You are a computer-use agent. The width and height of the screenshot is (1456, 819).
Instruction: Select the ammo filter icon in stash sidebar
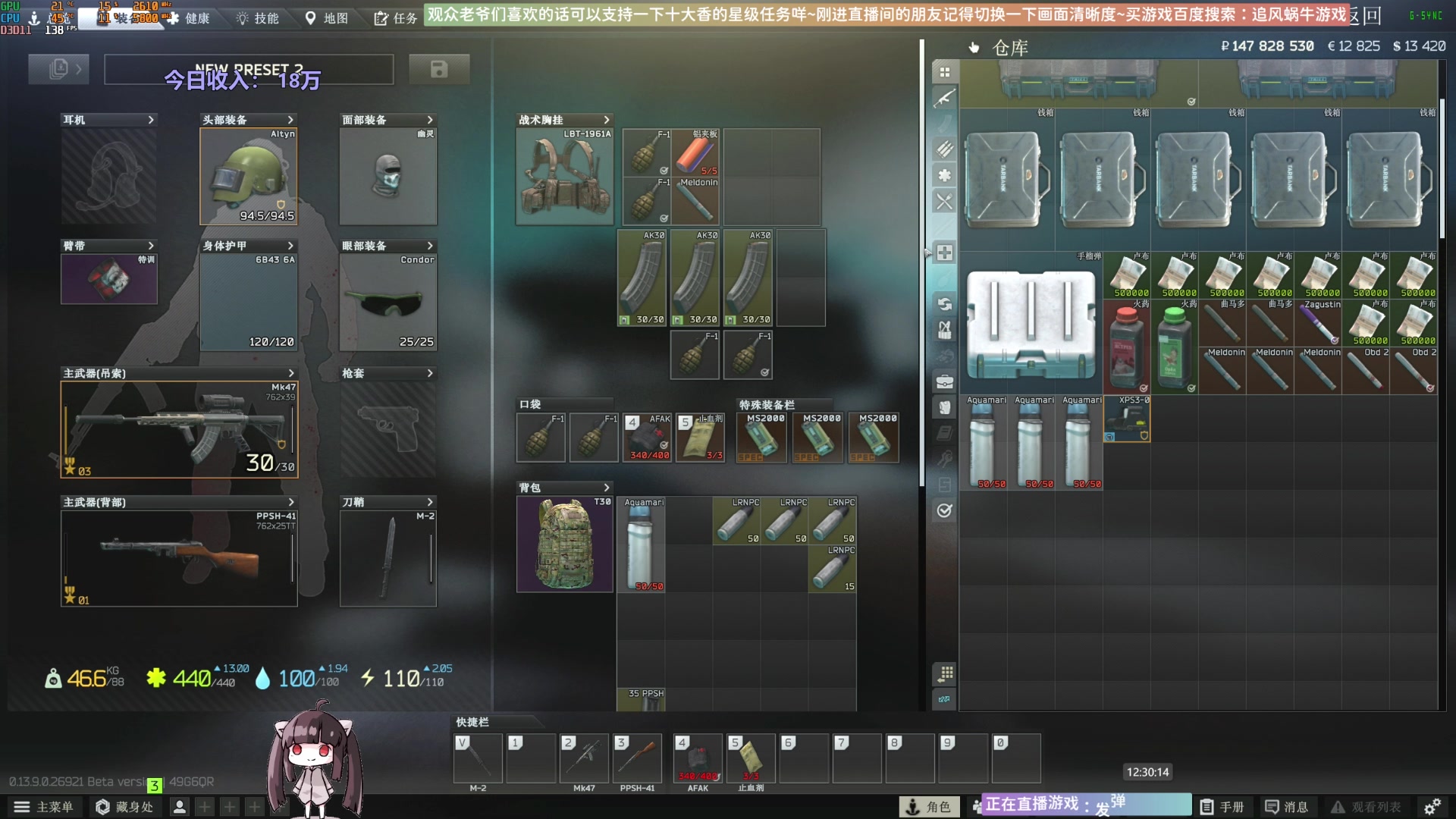pos(944,149)
